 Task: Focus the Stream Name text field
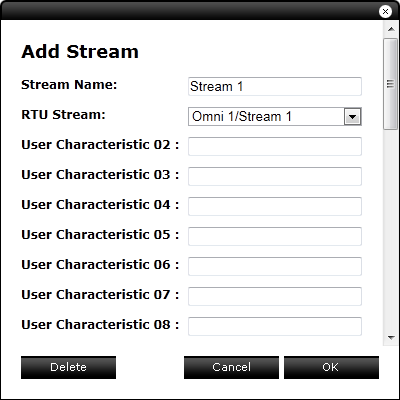pyautogui.click(x=275, y=87)
